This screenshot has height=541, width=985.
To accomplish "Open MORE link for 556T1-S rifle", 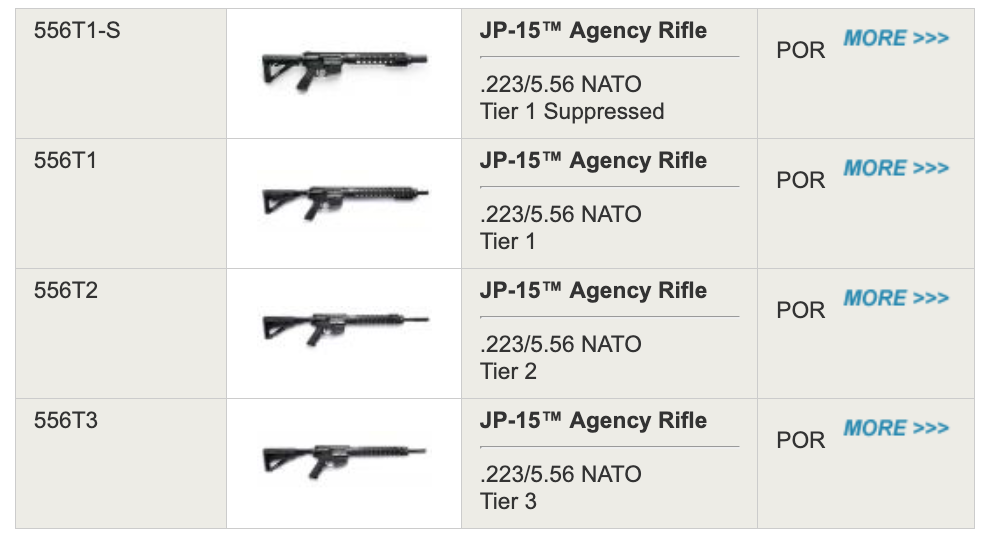I will 896,38.
